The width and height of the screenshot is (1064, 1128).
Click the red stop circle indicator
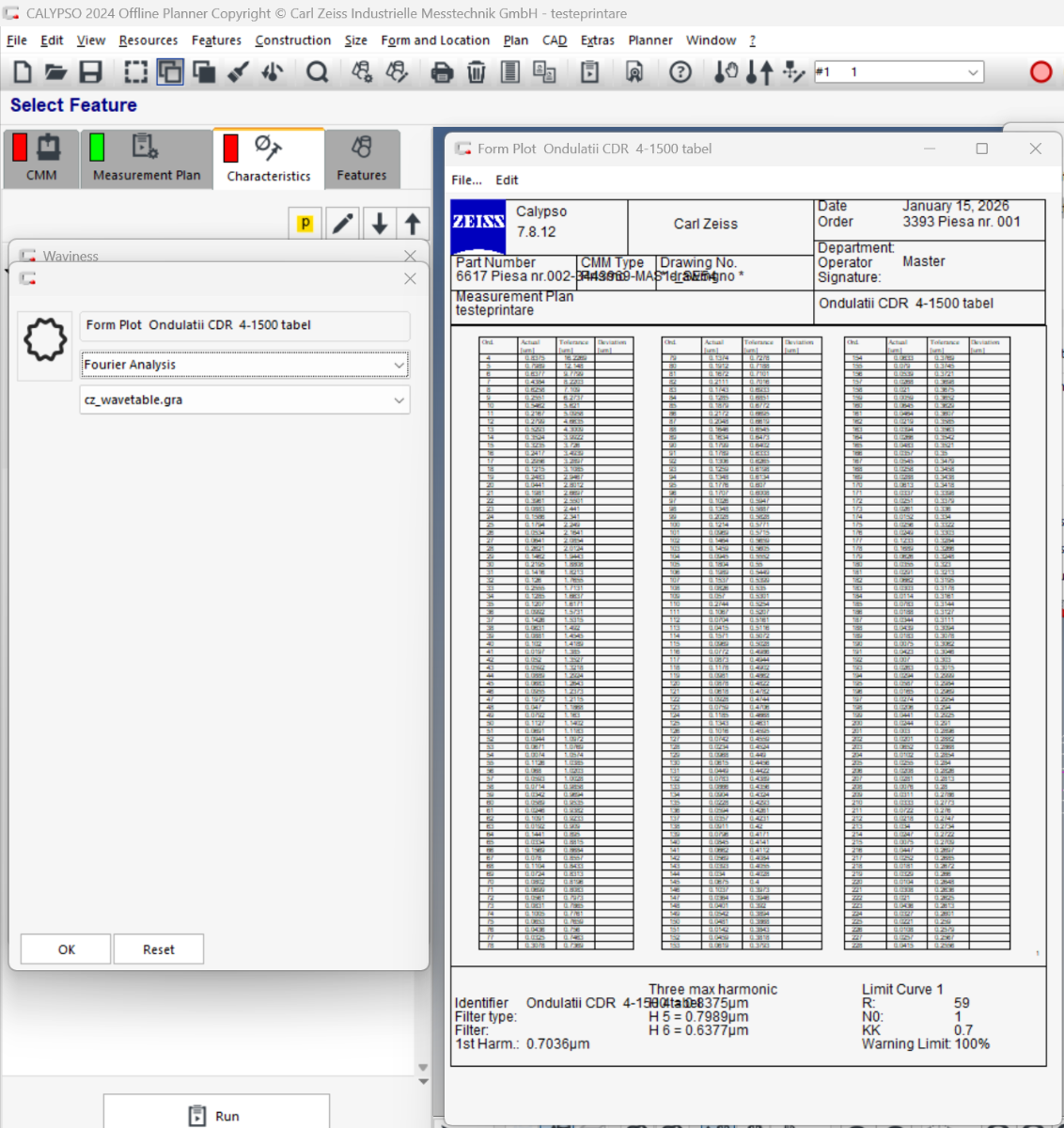1041,72
